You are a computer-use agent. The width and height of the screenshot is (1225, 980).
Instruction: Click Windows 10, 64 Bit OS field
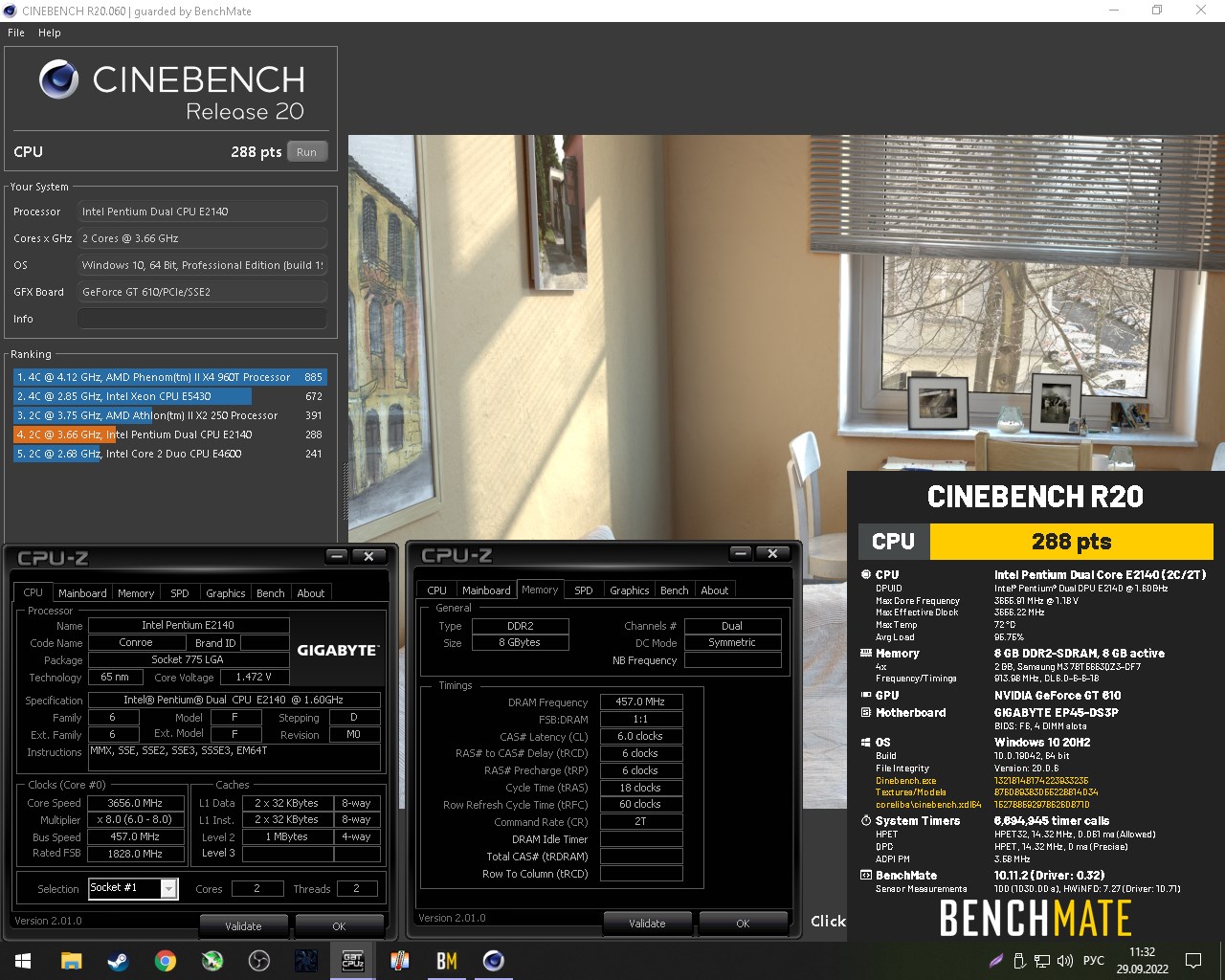tap(202, 265)
